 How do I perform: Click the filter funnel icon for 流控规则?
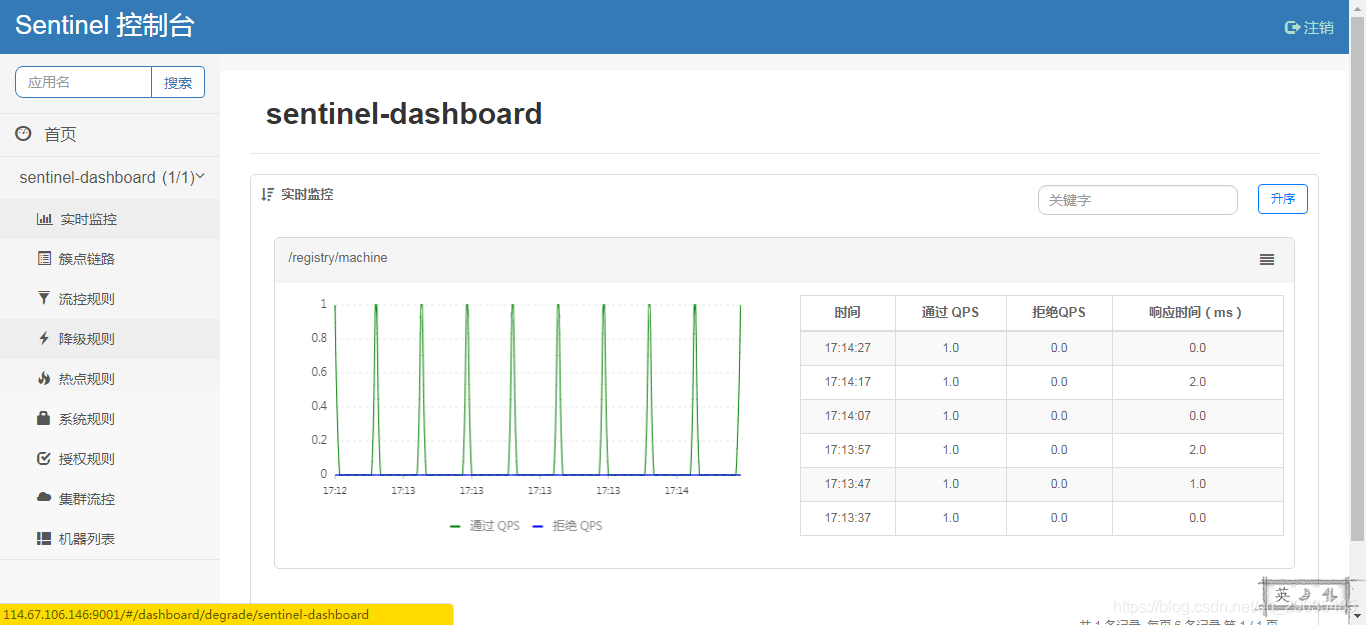(x=44, y=298)
